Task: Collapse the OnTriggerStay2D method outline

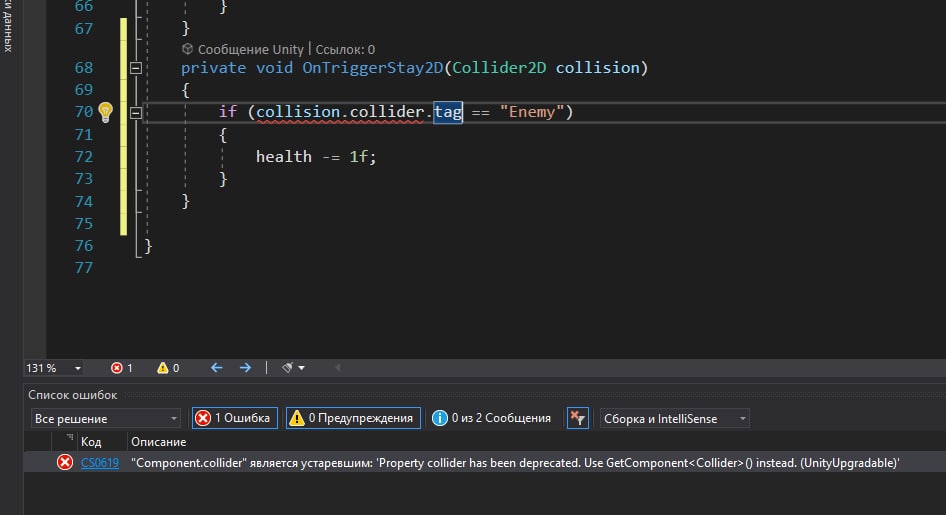Action: (136, 68)
